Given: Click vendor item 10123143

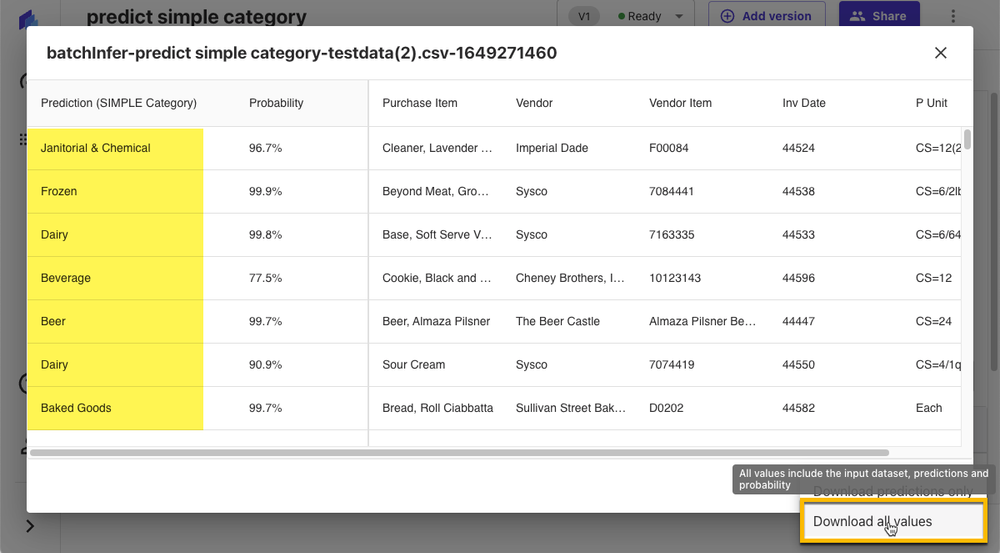Looking at the screenshot, I should (675, 278).
